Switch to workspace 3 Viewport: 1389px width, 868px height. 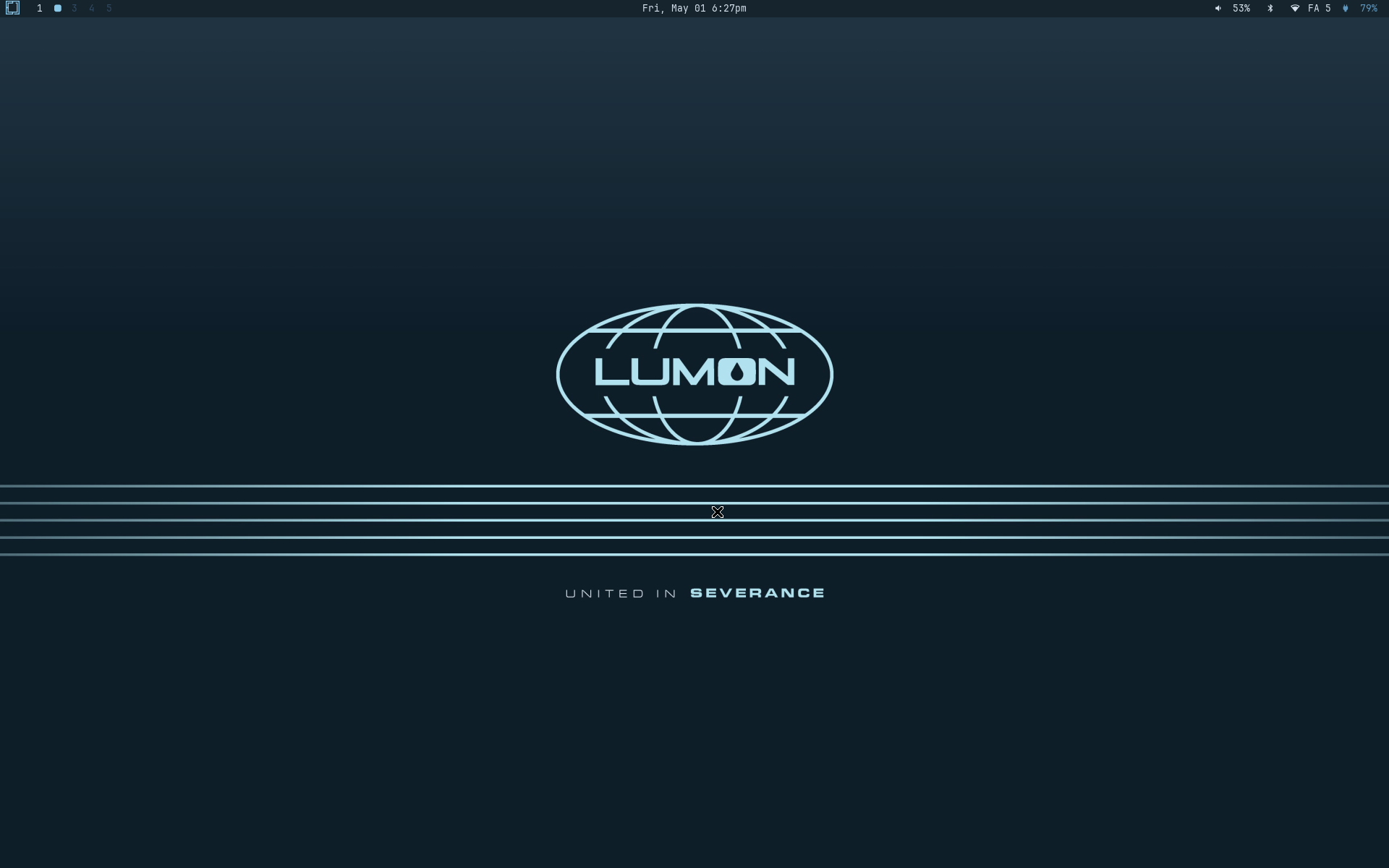(x=75, y=9)
